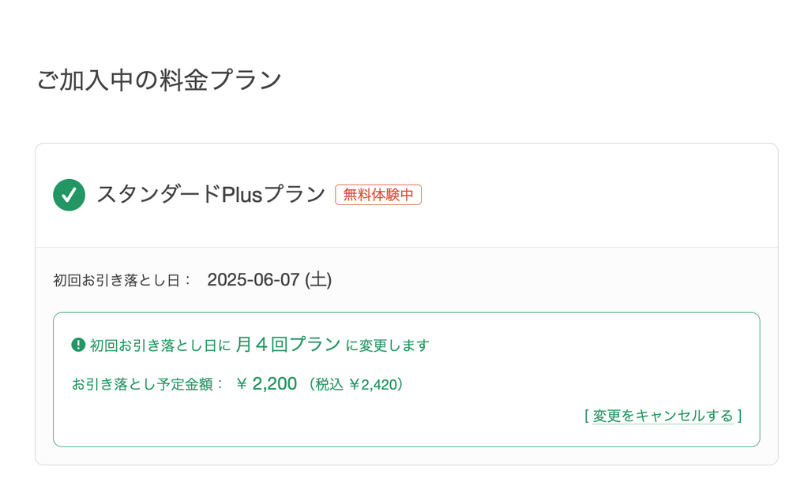The image size is (800, 500).
Task: Click the スタンダードPlusプラン plan title
Action: pyautogui.click(x=211, y=194)
